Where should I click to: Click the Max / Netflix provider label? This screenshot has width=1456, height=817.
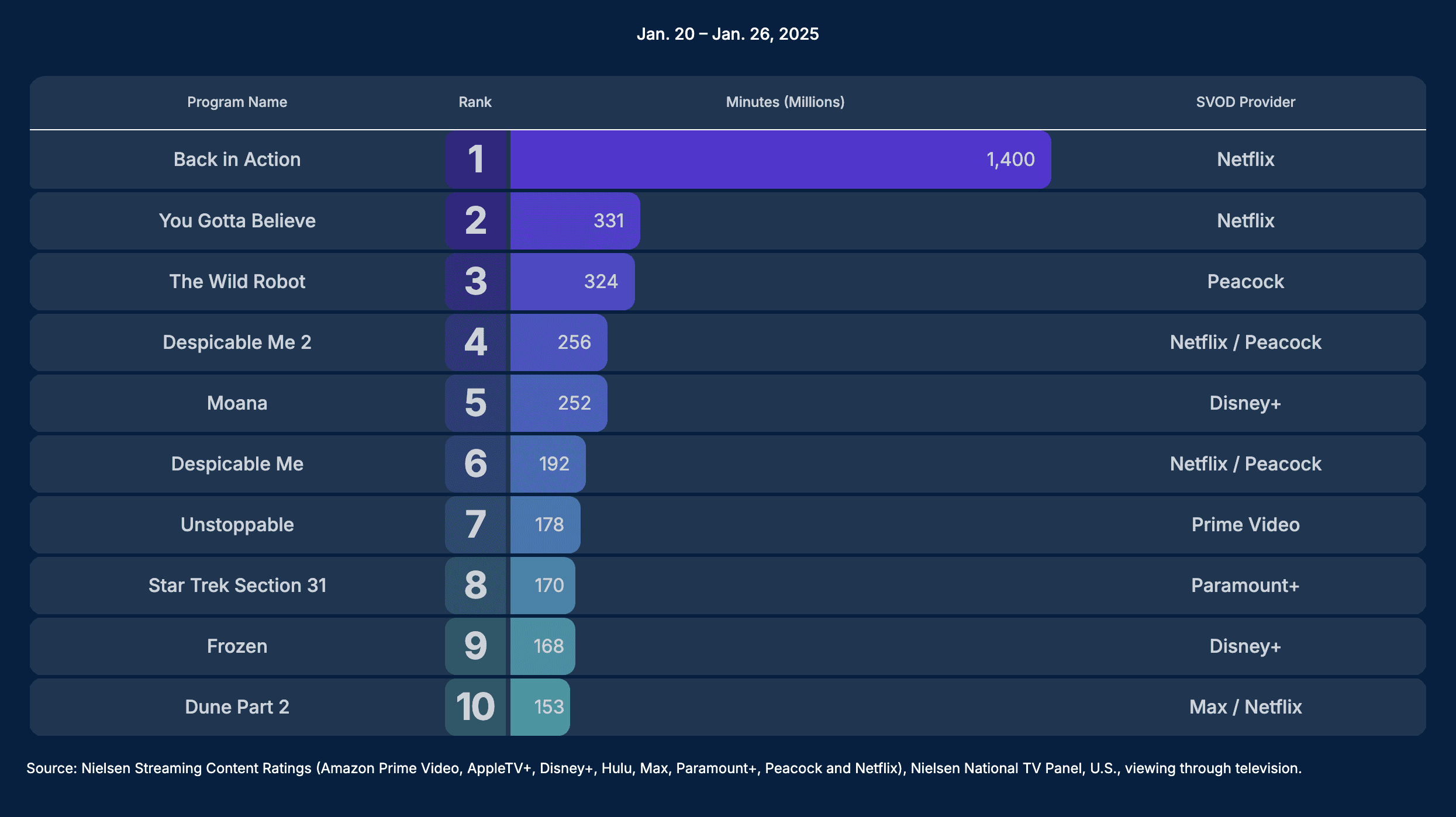pyautogui.click(x=1245, y=707)
